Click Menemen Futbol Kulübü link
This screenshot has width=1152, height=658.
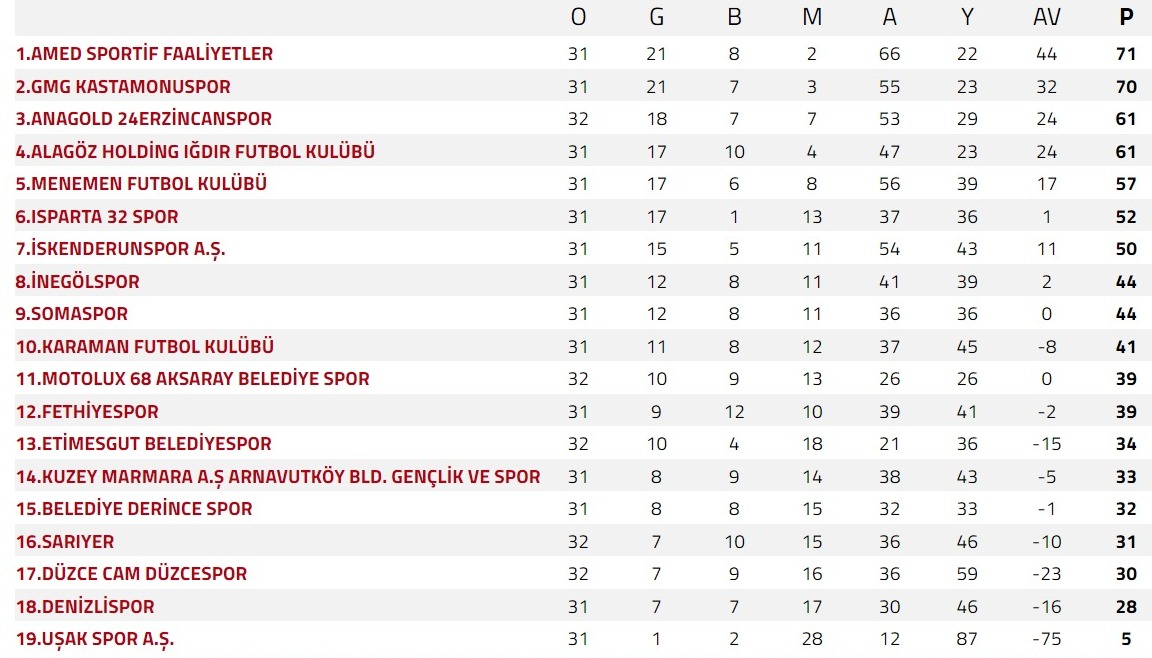click(x=141, y=184)
